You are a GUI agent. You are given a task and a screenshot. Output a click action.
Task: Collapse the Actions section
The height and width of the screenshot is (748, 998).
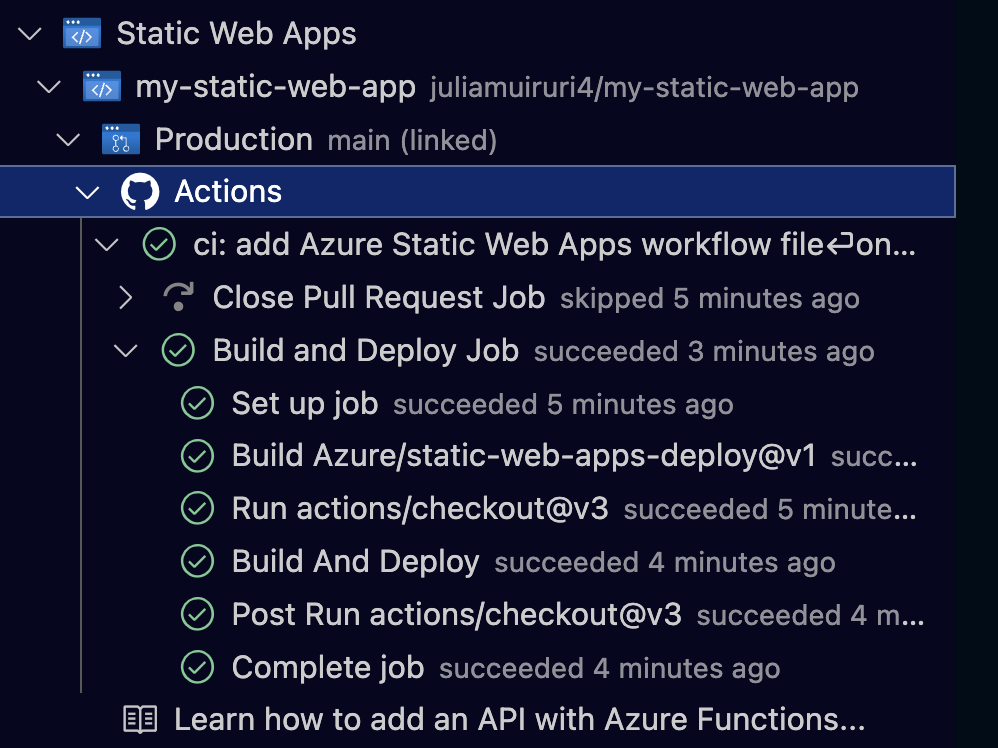tap(87, 190)
